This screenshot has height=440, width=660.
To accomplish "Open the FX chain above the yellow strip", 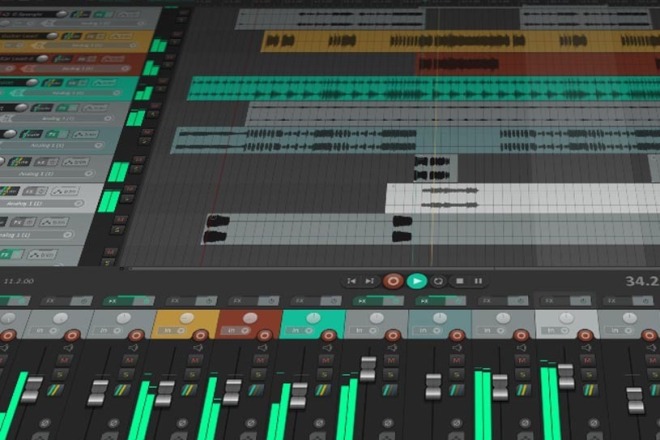I will [179, 301].
